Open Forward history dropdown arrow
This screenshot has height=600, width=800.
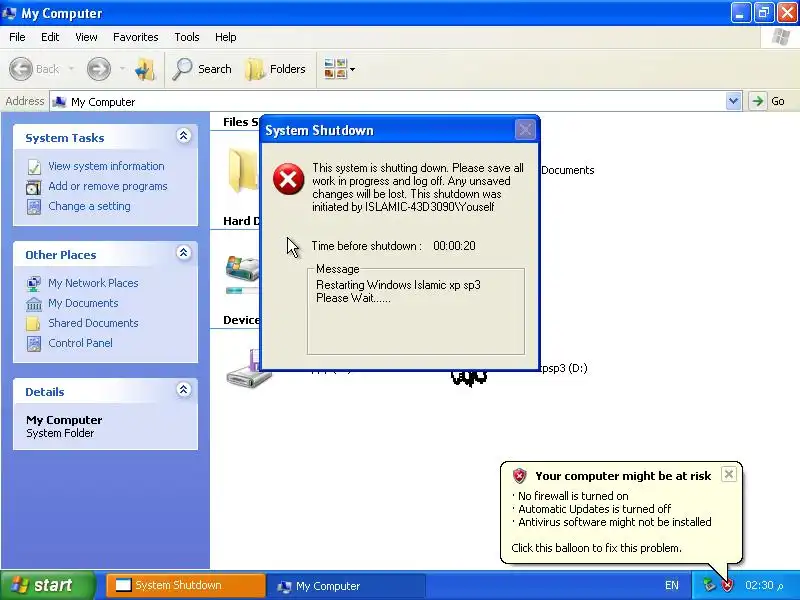click(x=122, y=69)
